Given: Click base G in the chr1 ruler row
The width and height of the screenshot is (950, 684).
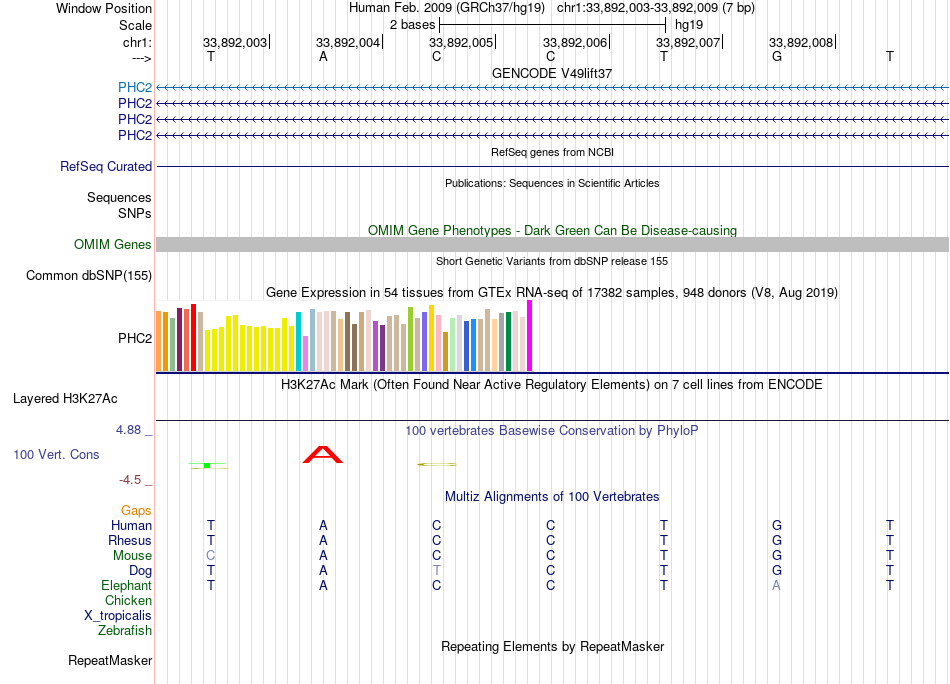Looking at the screenshot, I should 777,56.
